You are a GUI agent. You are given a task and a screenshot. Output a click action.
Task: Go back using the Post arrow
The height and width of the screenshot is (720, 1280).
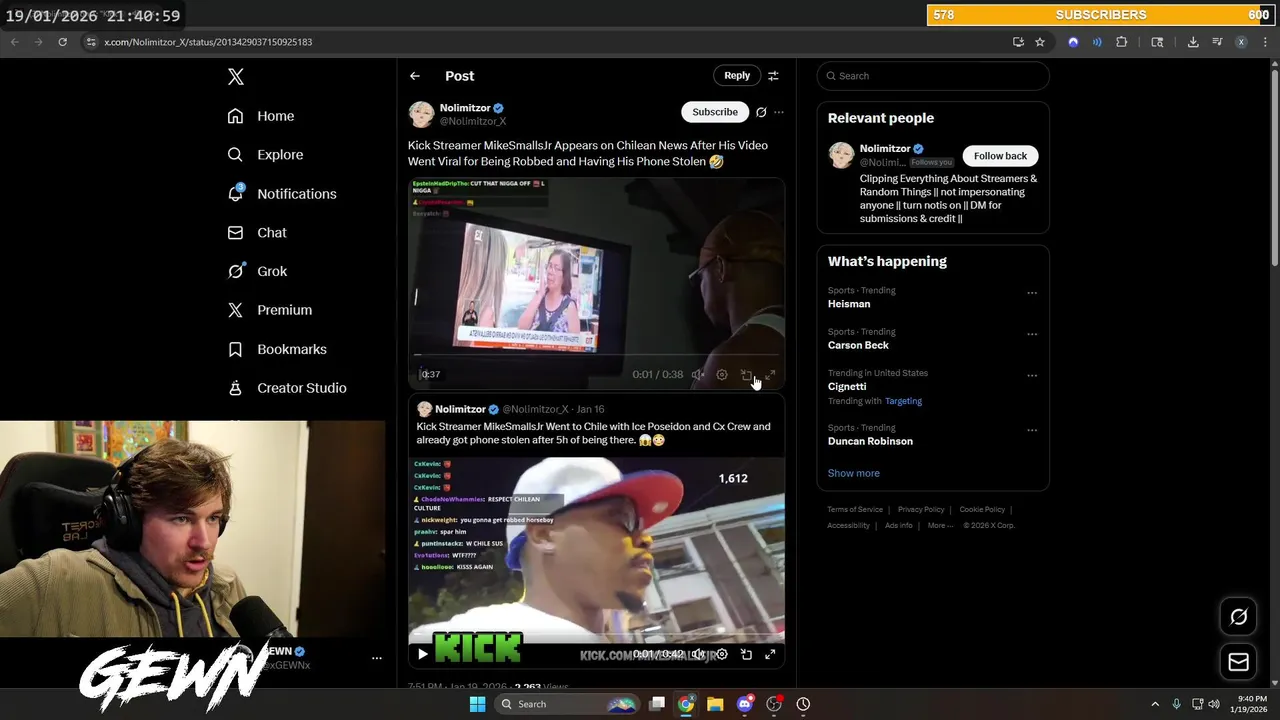pos(415,76)
